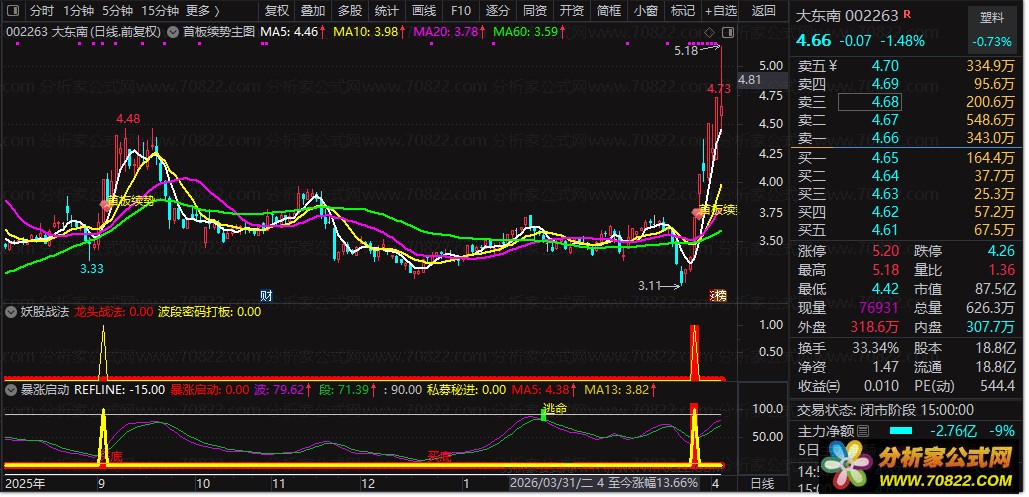Viewport: 1029px width, 497px height.
Task: Click the 3.11 low price annotation
Action: (x=650, y=286)
